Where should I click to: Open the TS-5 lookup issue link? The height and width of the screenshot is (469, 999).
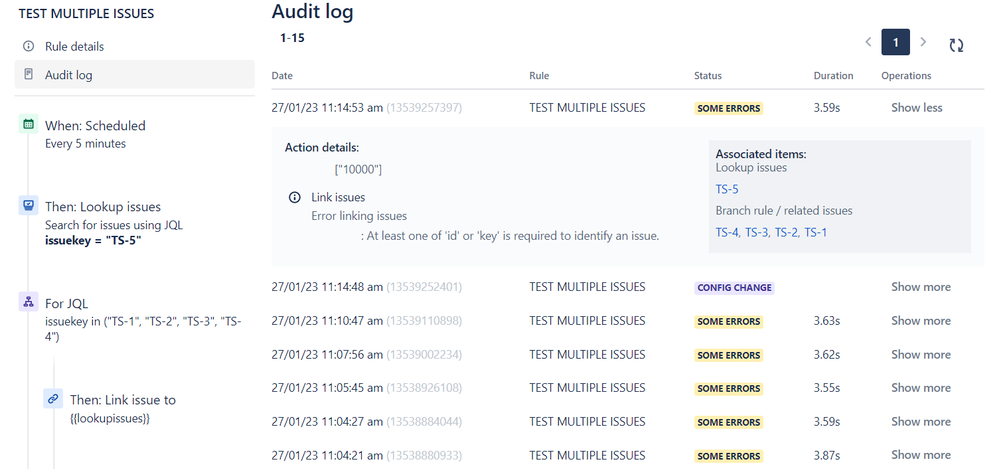pyautogui.click(x=727, y=189)
